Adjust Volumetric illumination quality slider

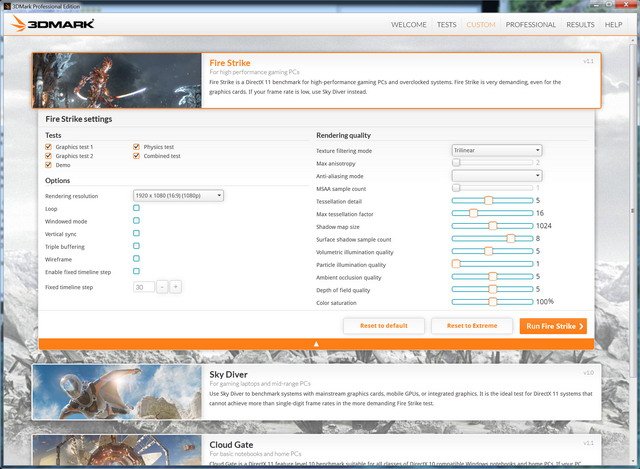tap(492, 251)
